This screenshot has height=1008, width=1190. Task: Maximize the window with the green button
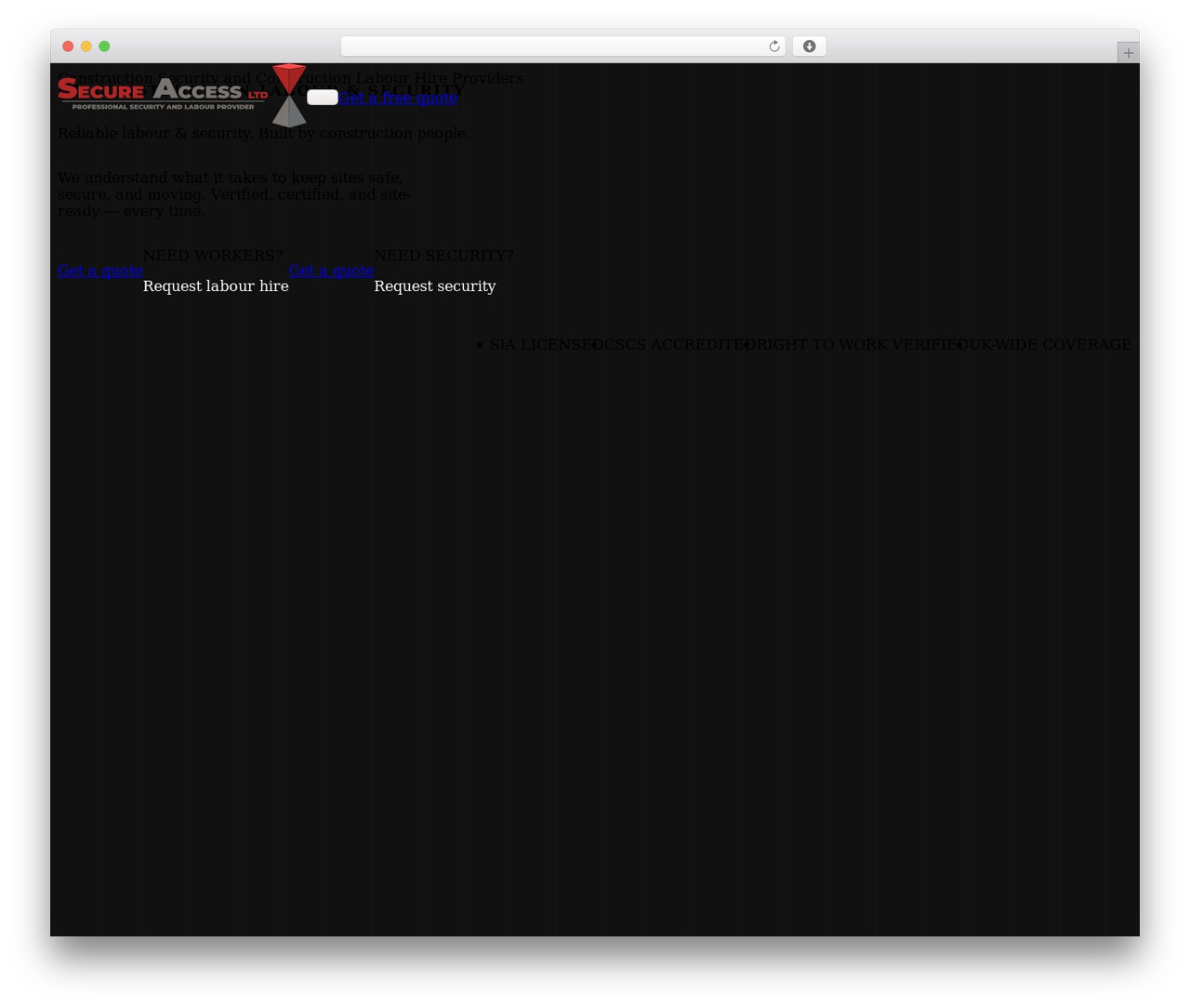pos(104,46)
